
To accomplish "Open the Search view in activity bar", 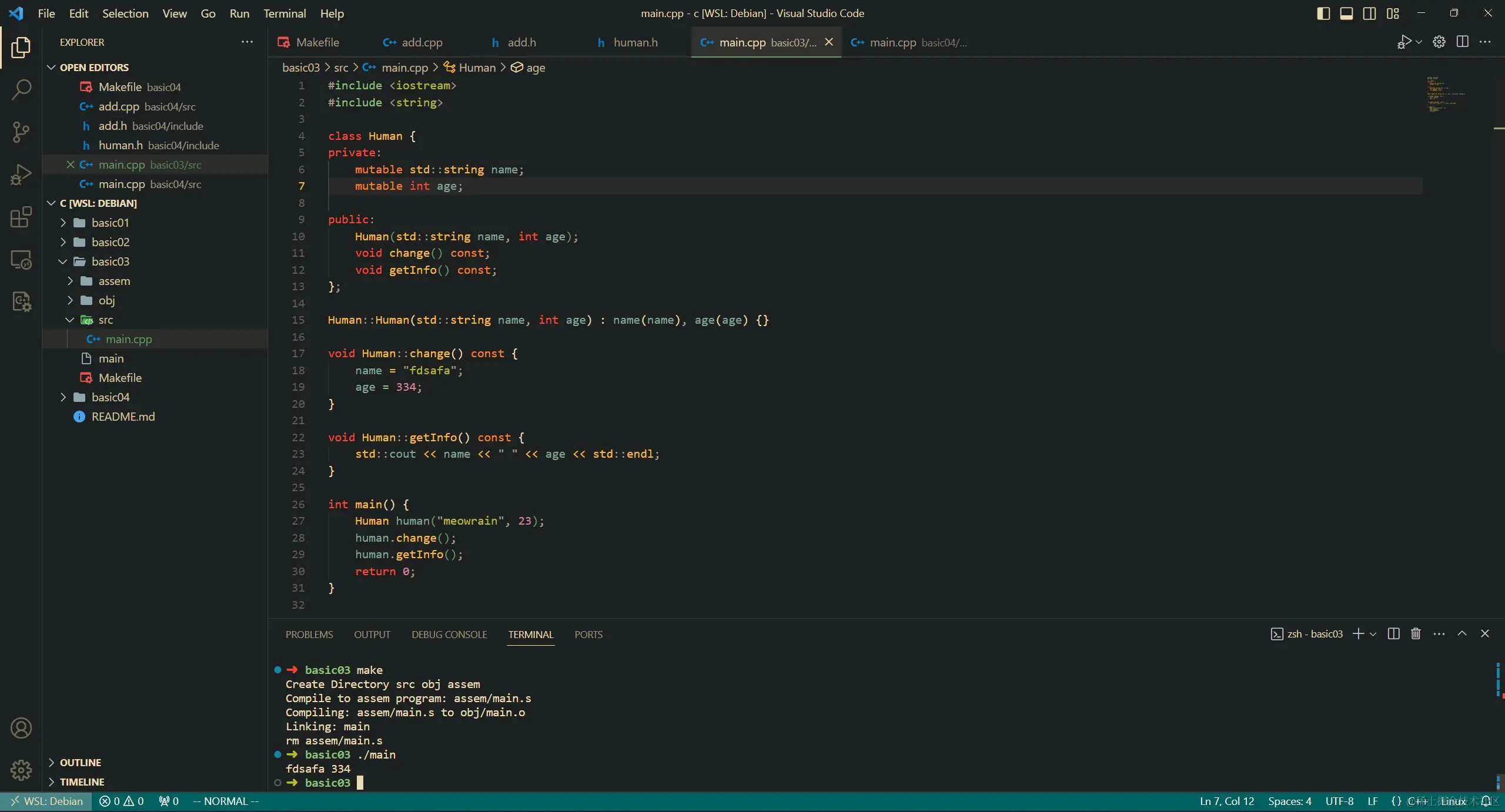I will [21, 90].
